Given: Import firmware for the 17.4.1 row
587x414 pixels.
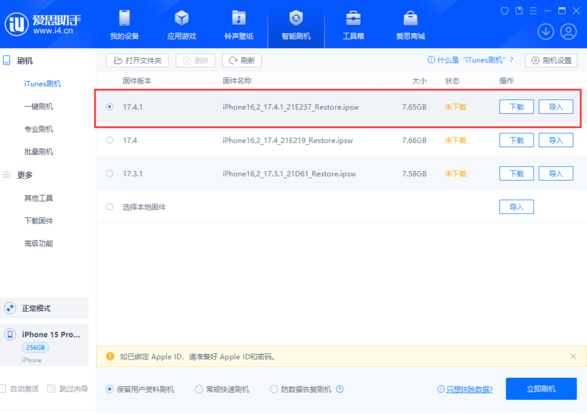Looking at the screenshot, I should tap(556, 107).
